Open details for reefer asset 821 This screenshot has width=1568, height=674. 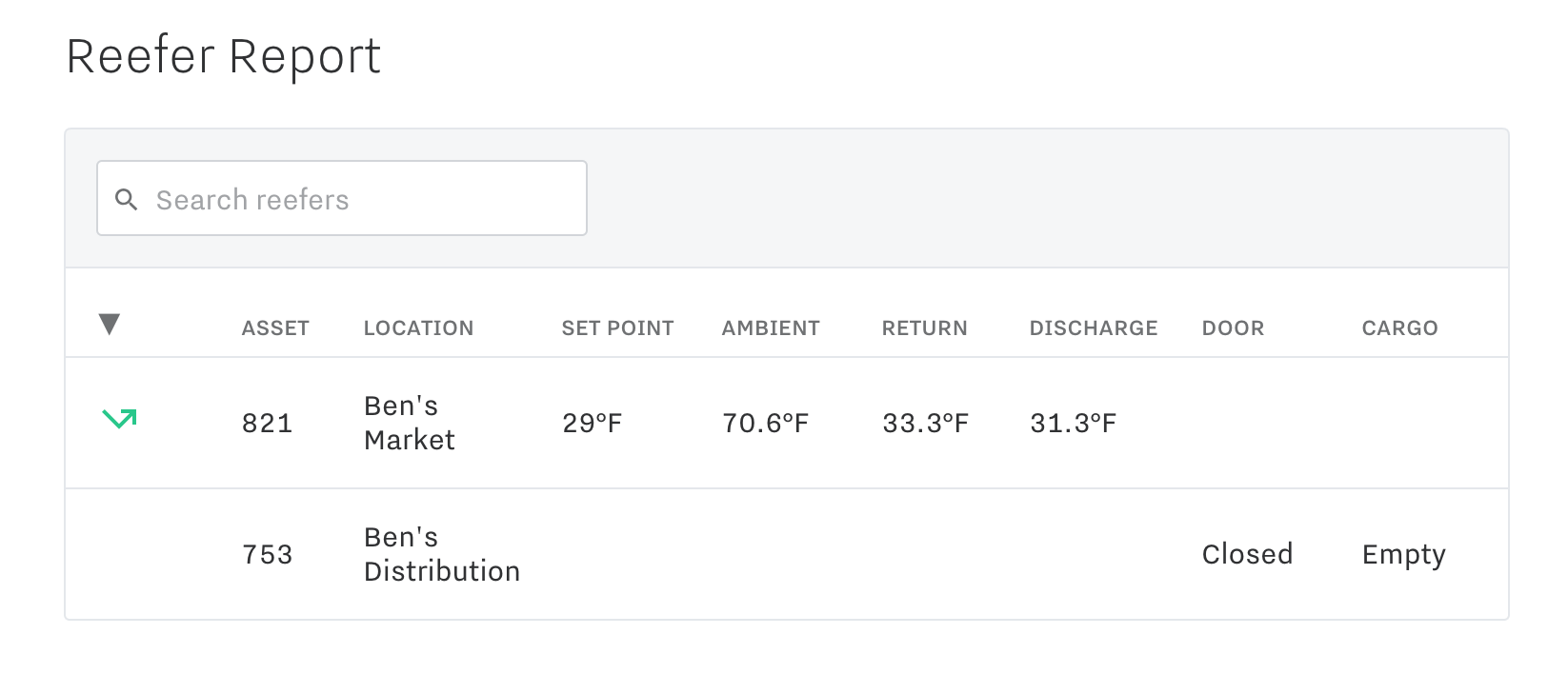coord(267,424)
